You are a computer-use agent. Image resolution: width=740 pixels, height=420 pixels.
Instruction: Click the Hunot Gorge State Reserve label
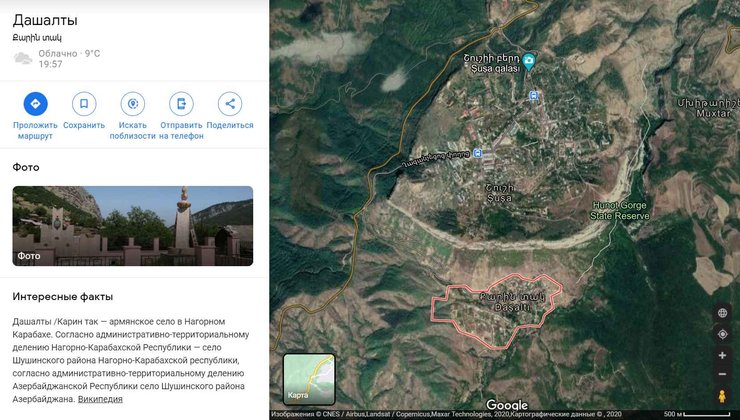[x=621, y=210]
